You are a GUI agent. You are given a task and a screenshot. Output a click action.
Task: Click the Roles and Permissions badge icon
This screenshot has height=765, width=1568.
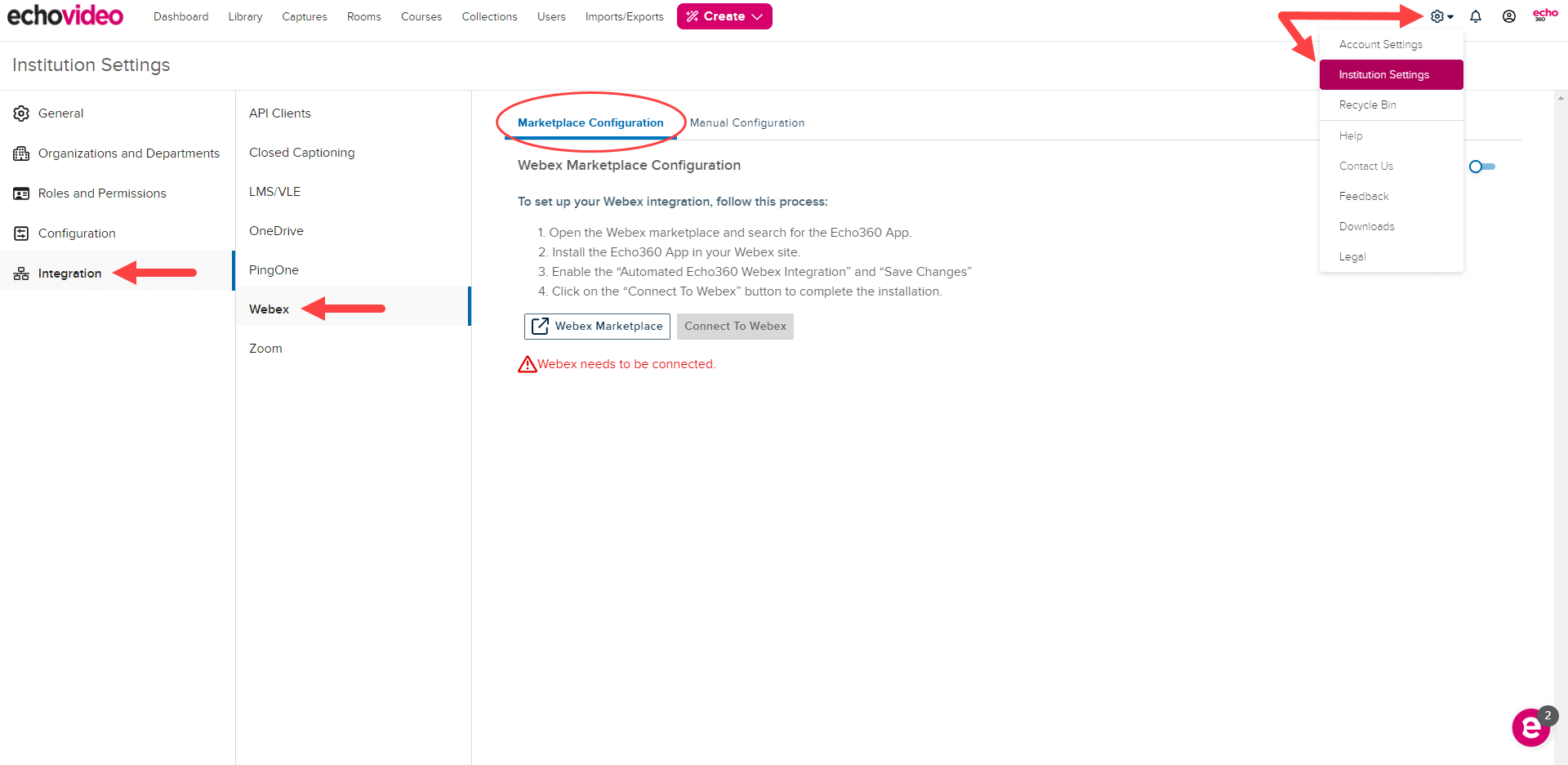20,193
